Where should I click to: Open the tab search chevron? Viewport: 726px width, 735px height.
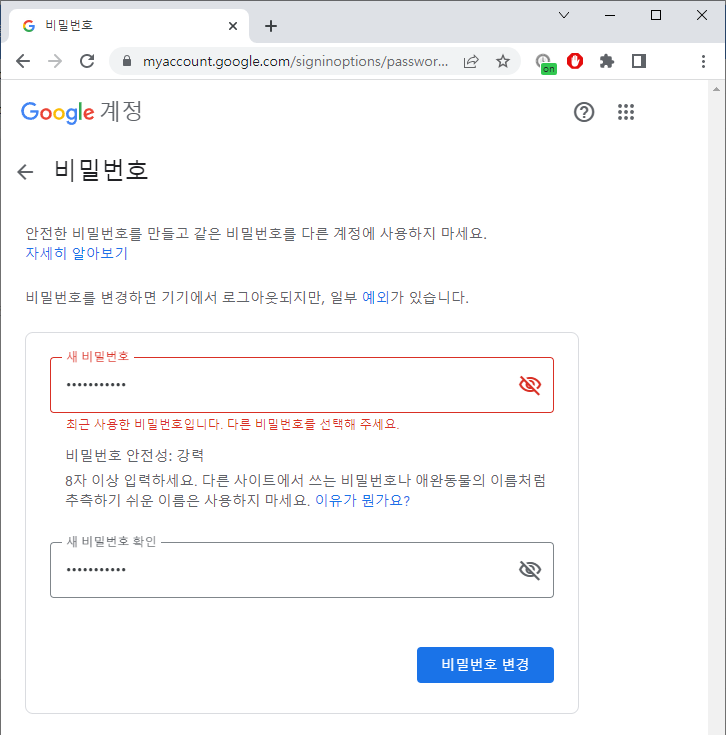coord(564,15)
